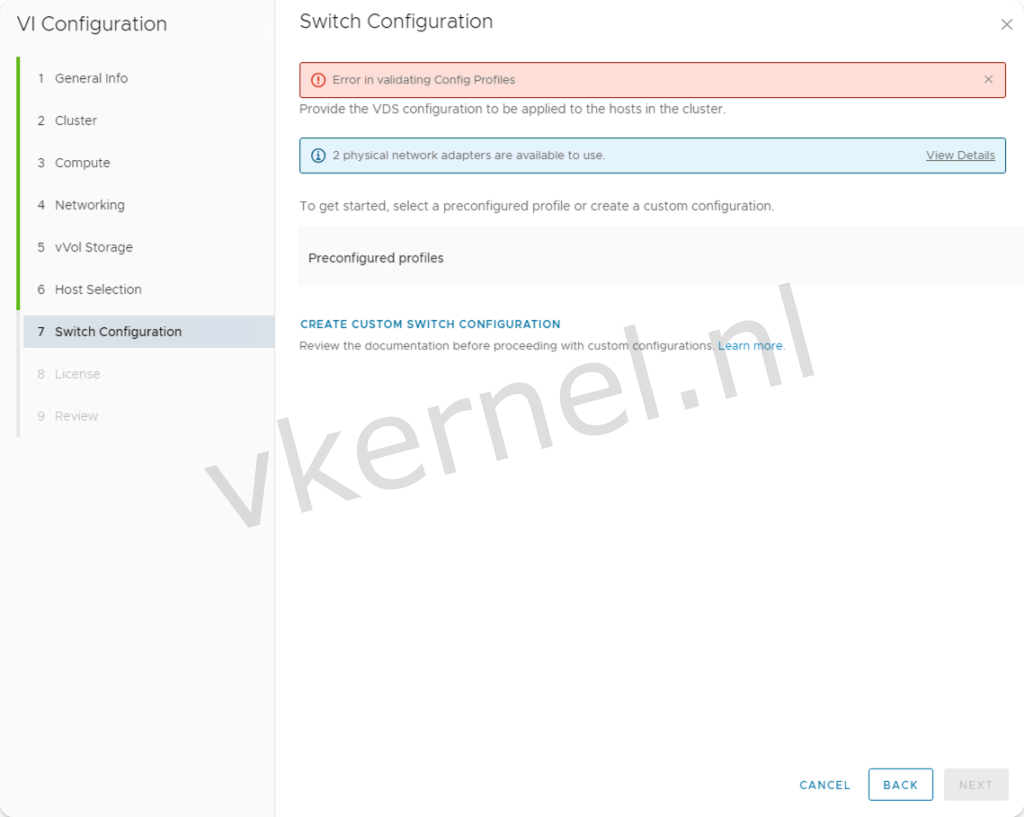The height and width of the screenshot is (817, 1024).
Task: Expand the Preconfigured profiles section
Action: point(375,257)
